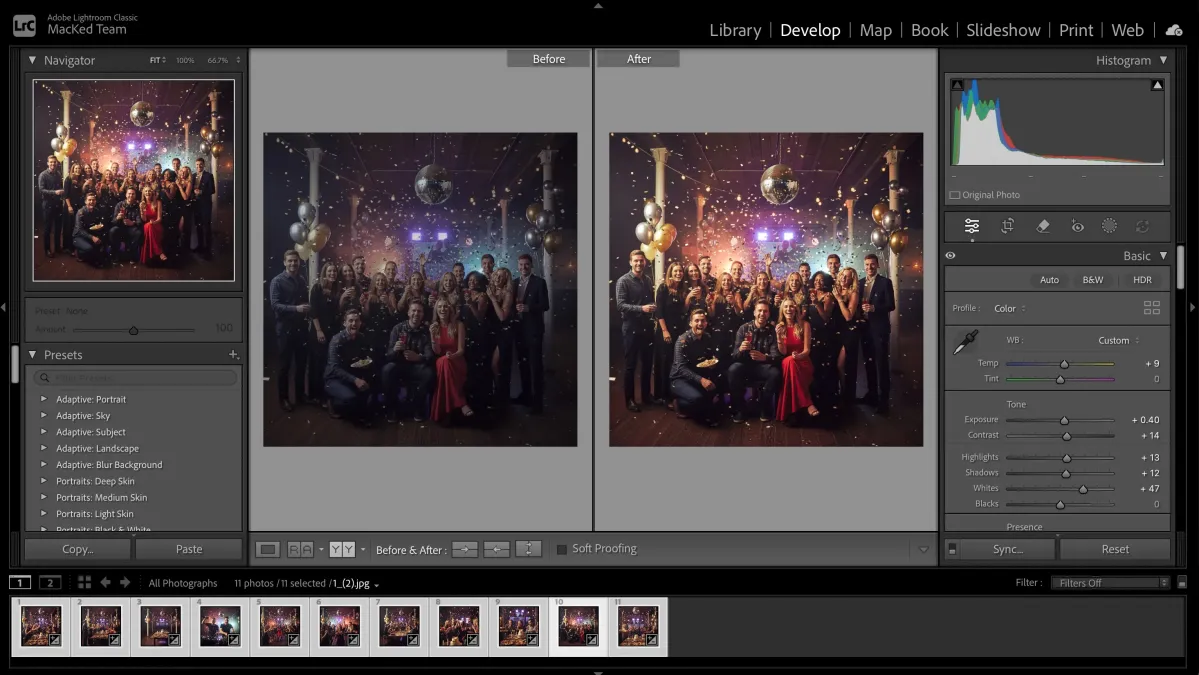
Task: Adjust the Exposure slider
Action: pos(1065,419)
